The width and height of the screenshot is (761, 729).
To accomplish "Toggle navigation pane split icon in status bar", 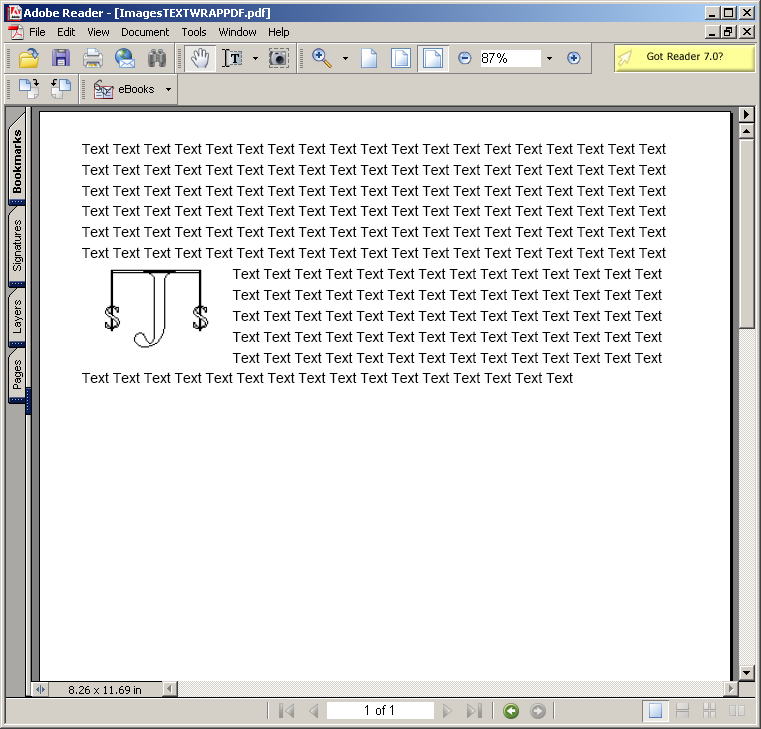I will pyautogui.click(x=40, y=689).
